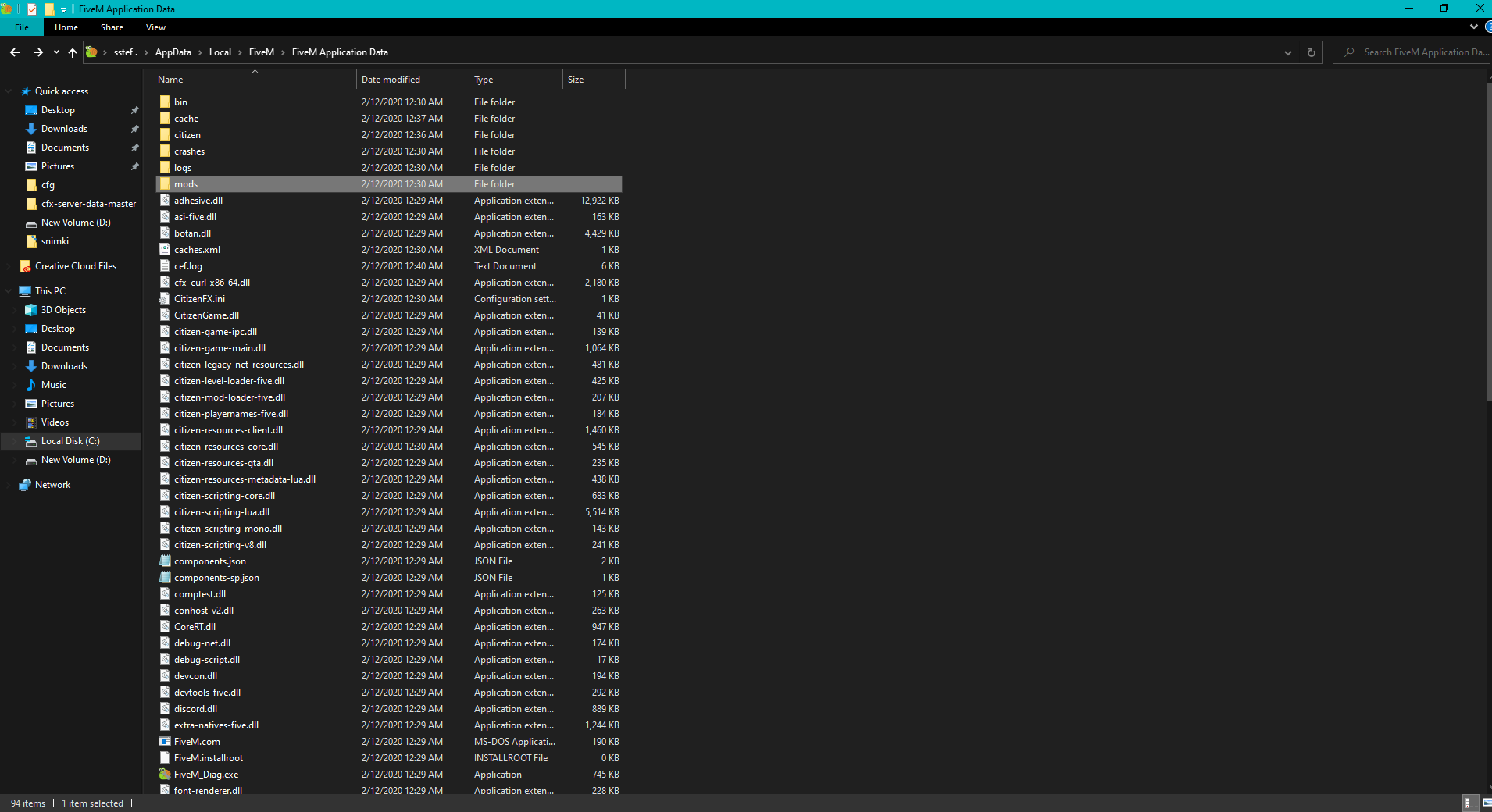The image size is (1492, 812).
Task: Select Videos under This PC
Action: 55,422
